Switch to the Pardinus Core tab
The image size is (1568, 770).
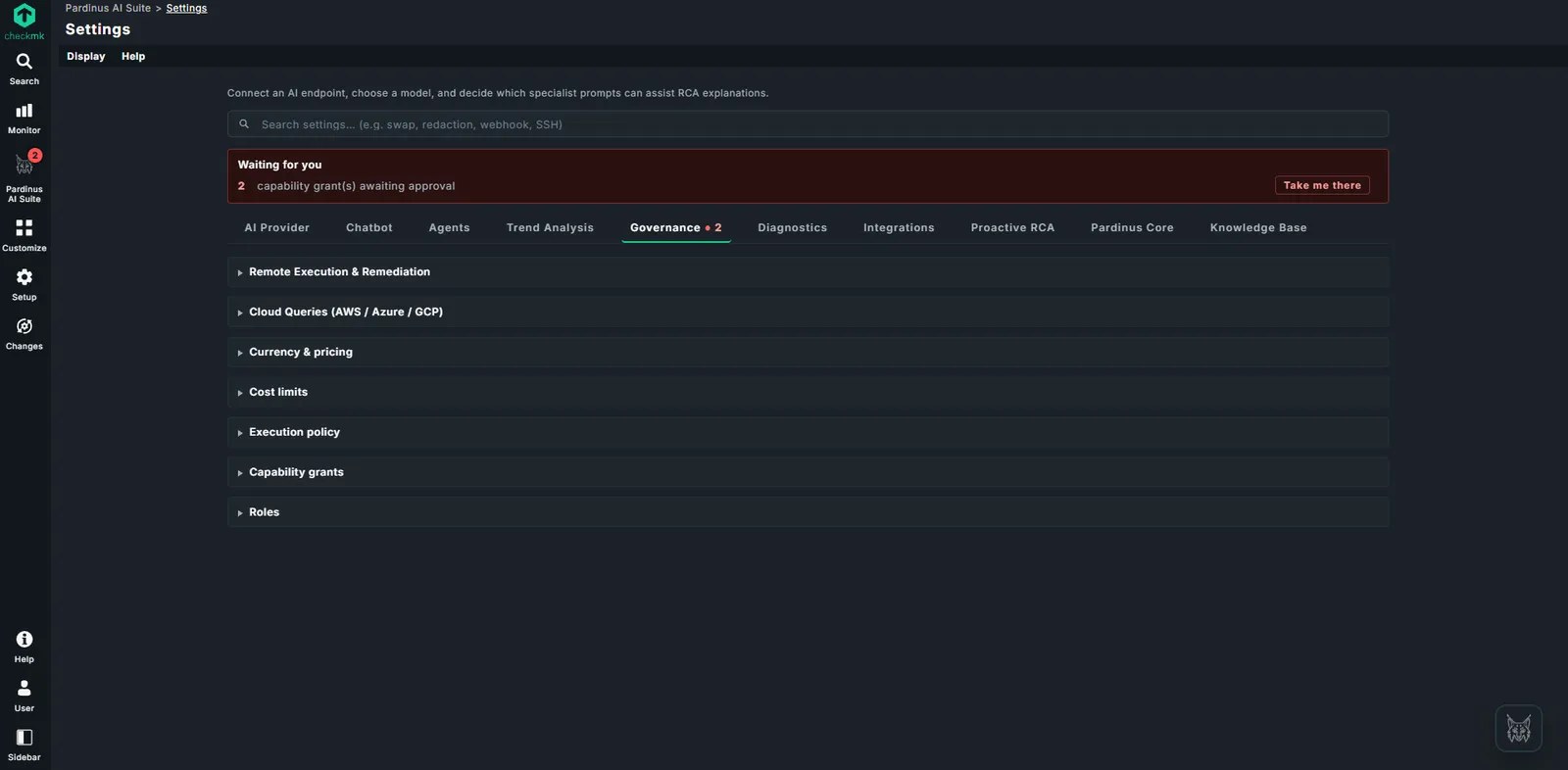click(x=1132, y=227)
